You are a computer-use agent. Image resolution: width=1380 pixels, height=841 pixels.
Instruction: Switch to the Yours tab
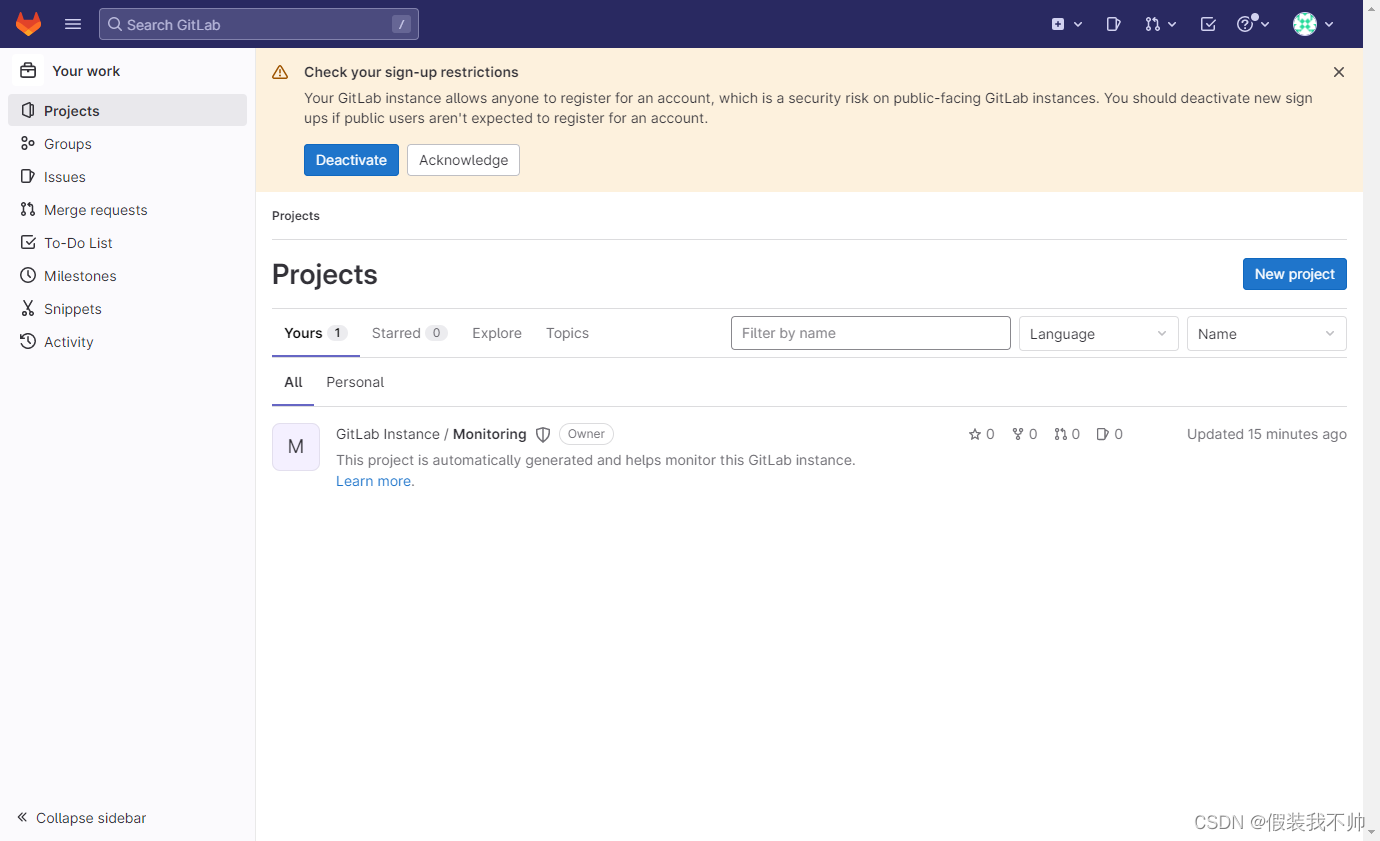315,333
